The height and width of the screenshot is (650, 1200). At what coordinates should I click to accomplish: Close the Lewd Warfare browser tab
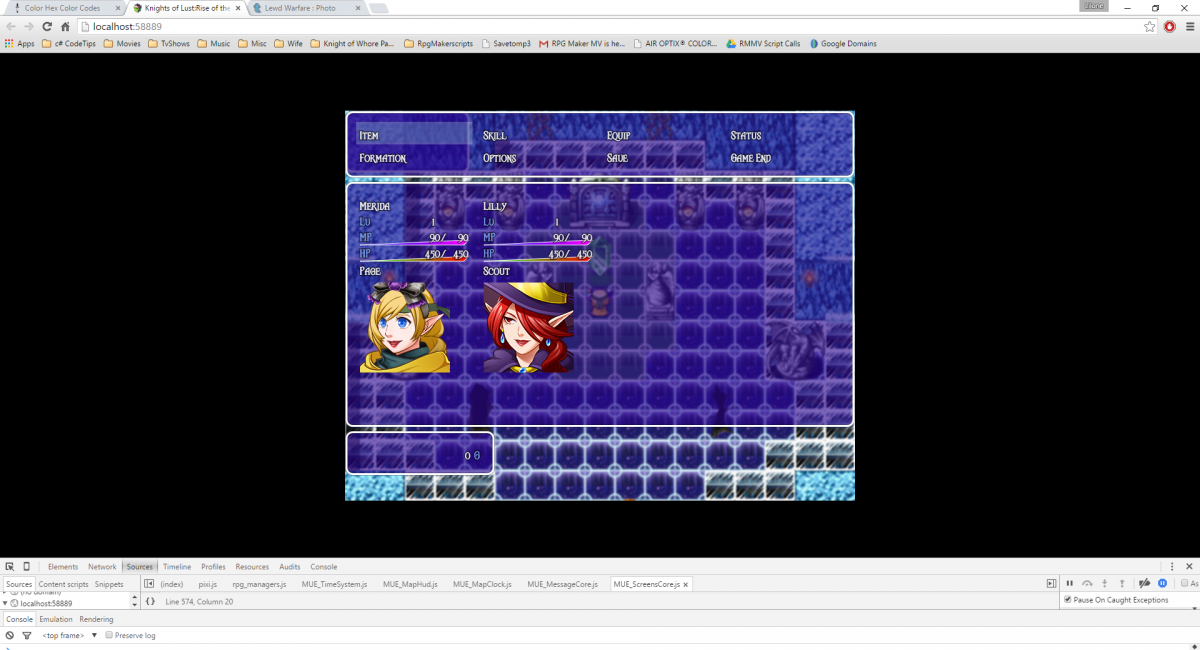click(x=357, y=8)
